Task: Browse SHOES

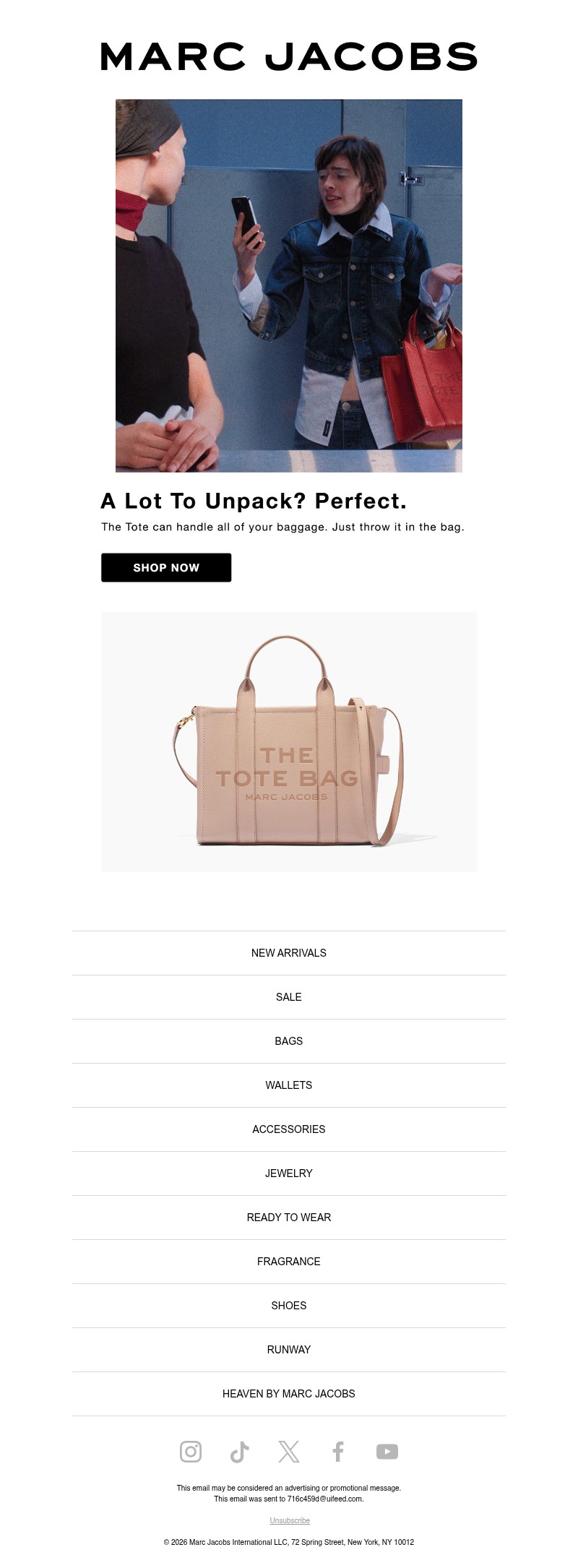Action: point(289,1306)
